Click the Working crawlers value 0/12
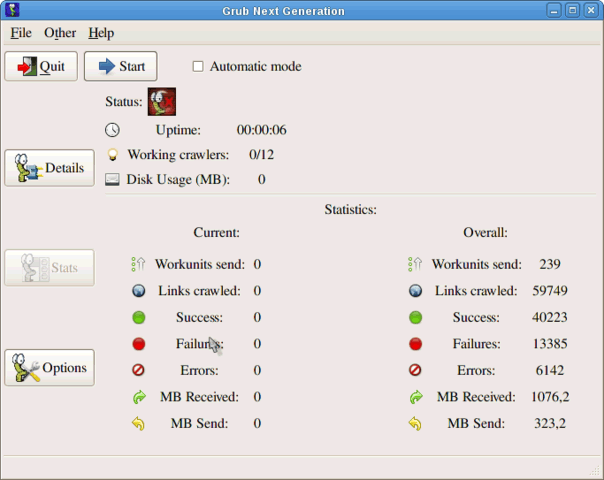 [x=262, y=154]
